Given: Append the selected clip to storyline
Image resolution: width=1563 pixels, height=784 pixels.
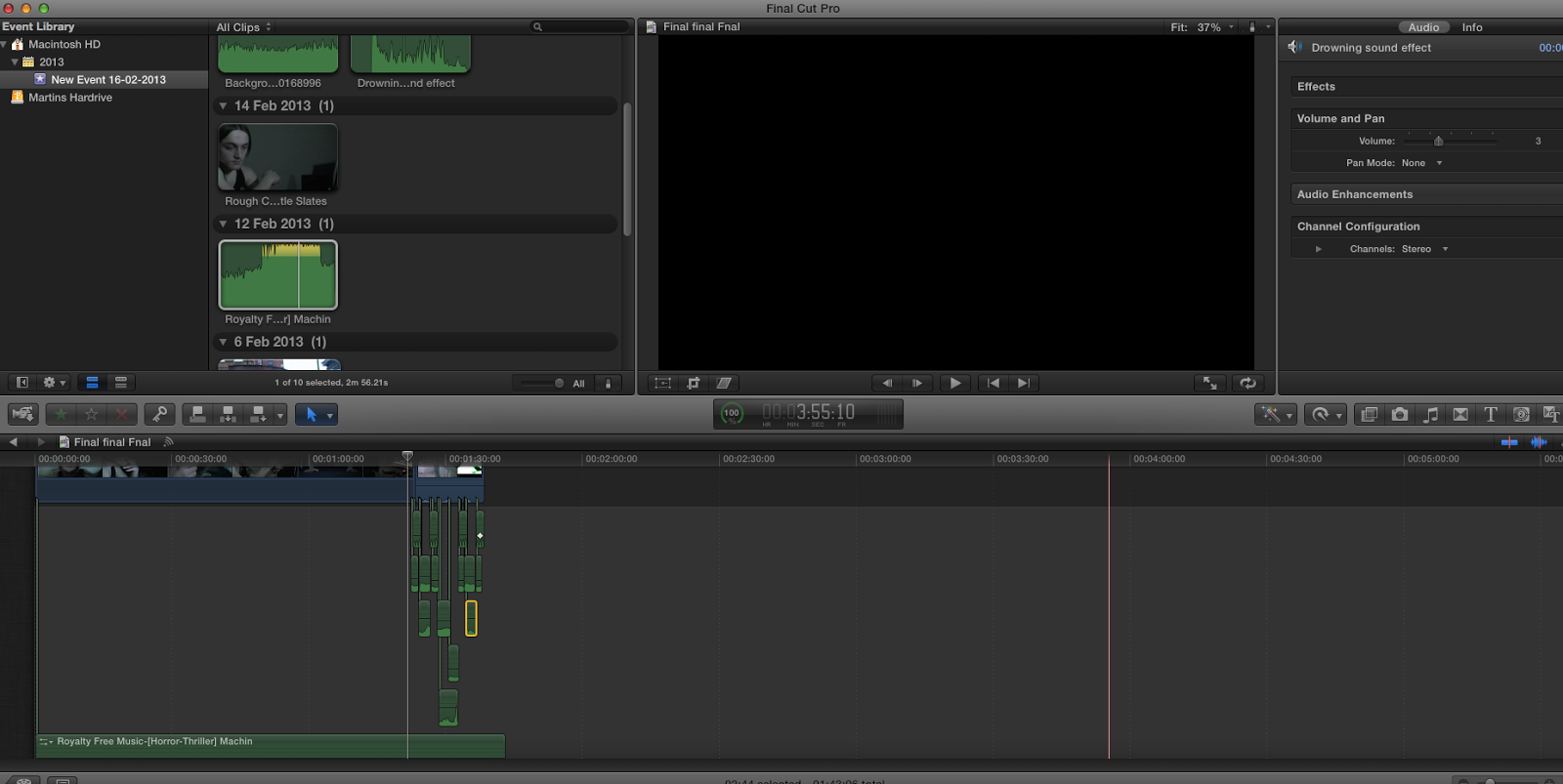Looking at the screenshot, I should coord(258,414).
